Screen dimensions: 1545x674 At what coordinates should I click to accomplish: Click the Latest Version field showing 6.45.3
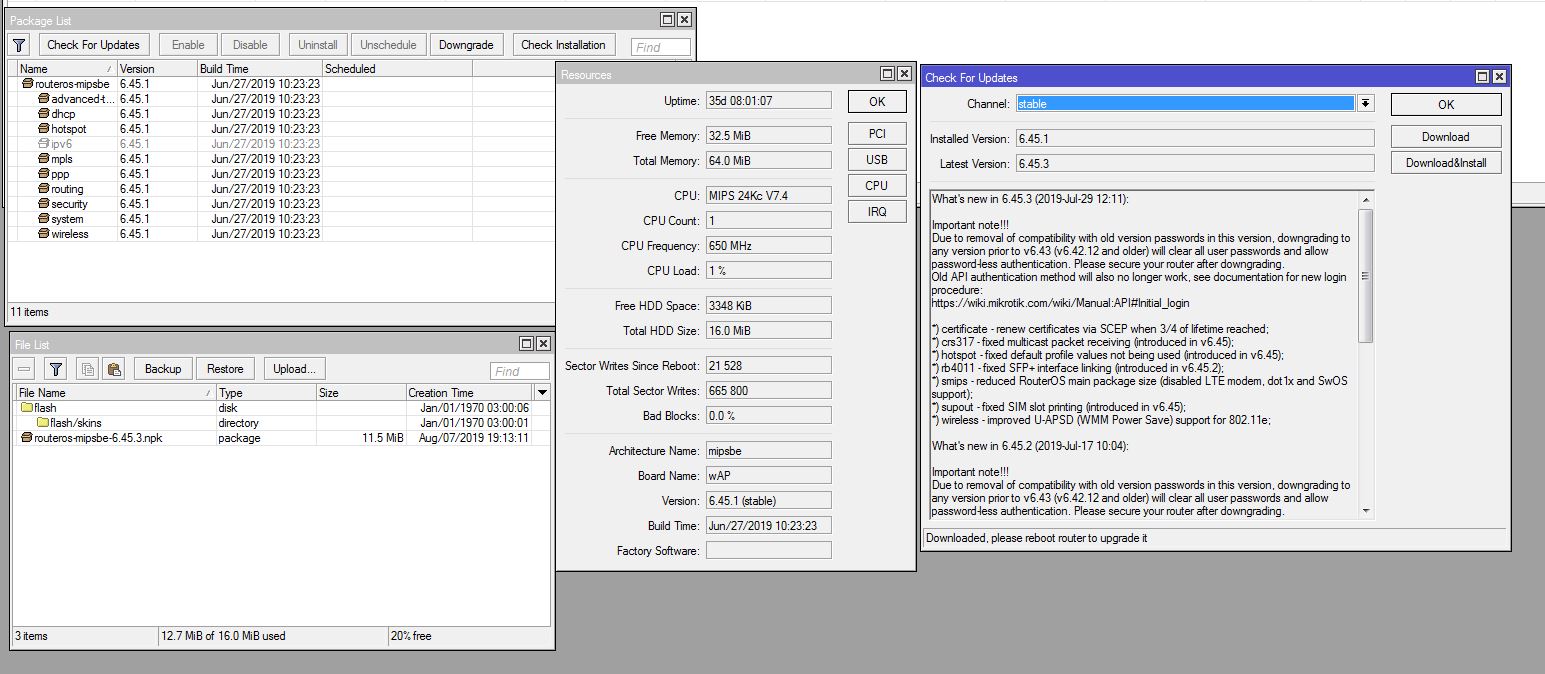pos(1195,163)
